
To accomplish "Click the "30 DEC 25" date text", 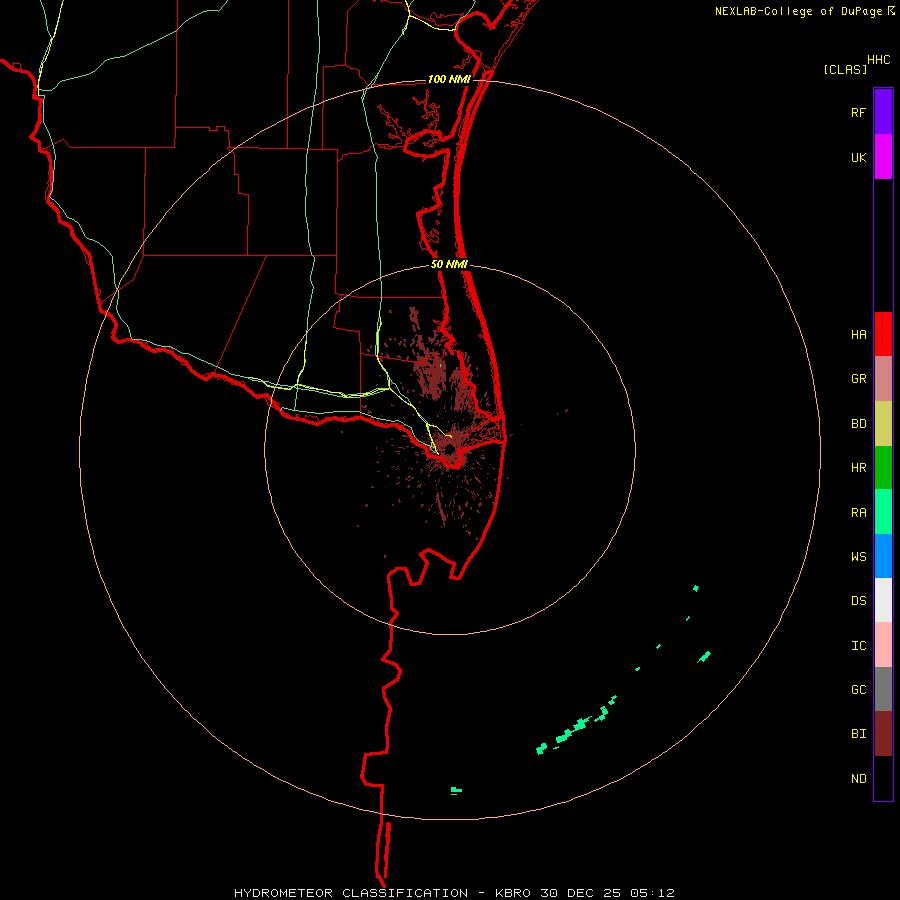I will 580,893.
